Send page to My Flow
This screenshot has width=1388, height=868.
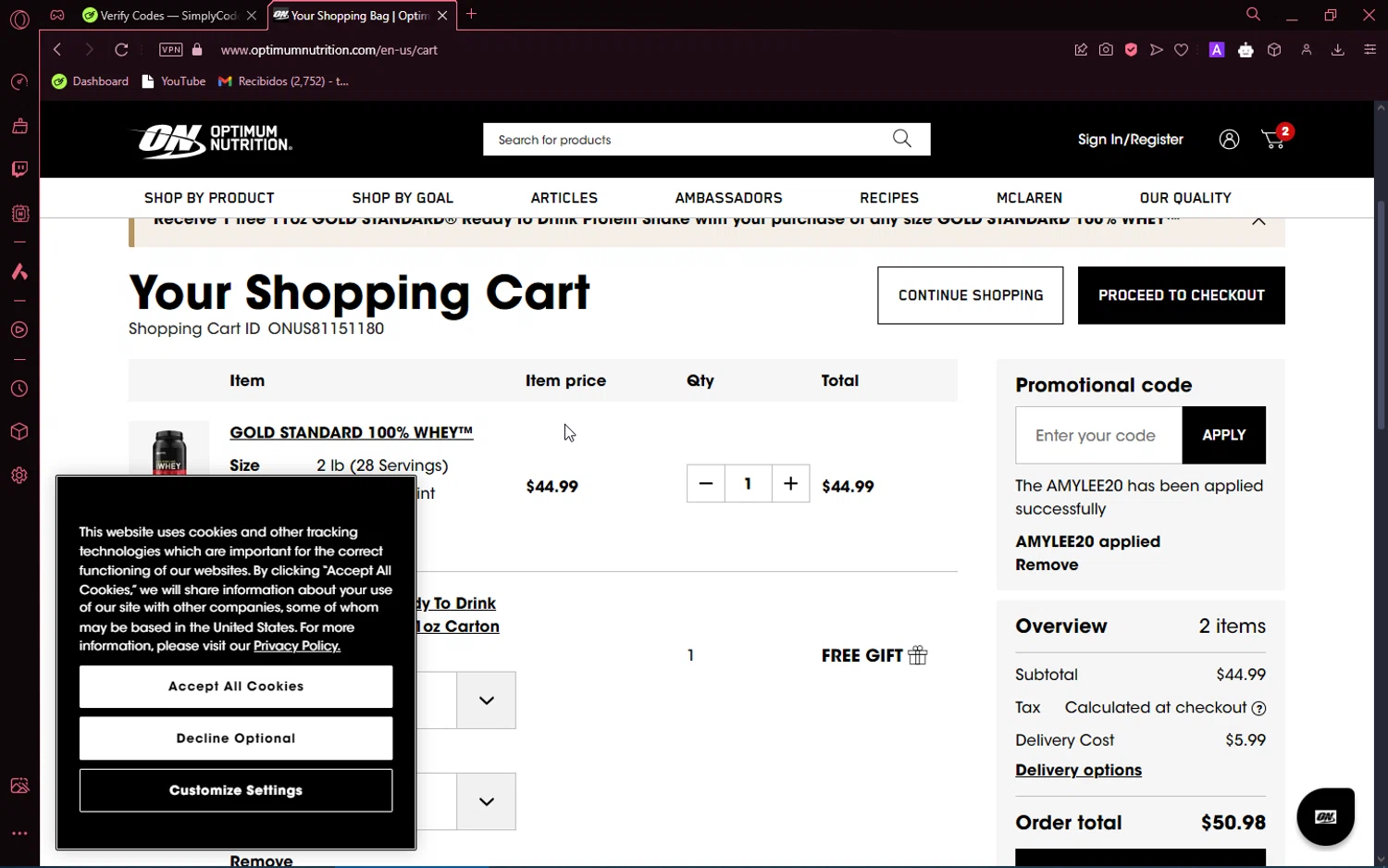pyautogui.click(x=1157, y=50)
